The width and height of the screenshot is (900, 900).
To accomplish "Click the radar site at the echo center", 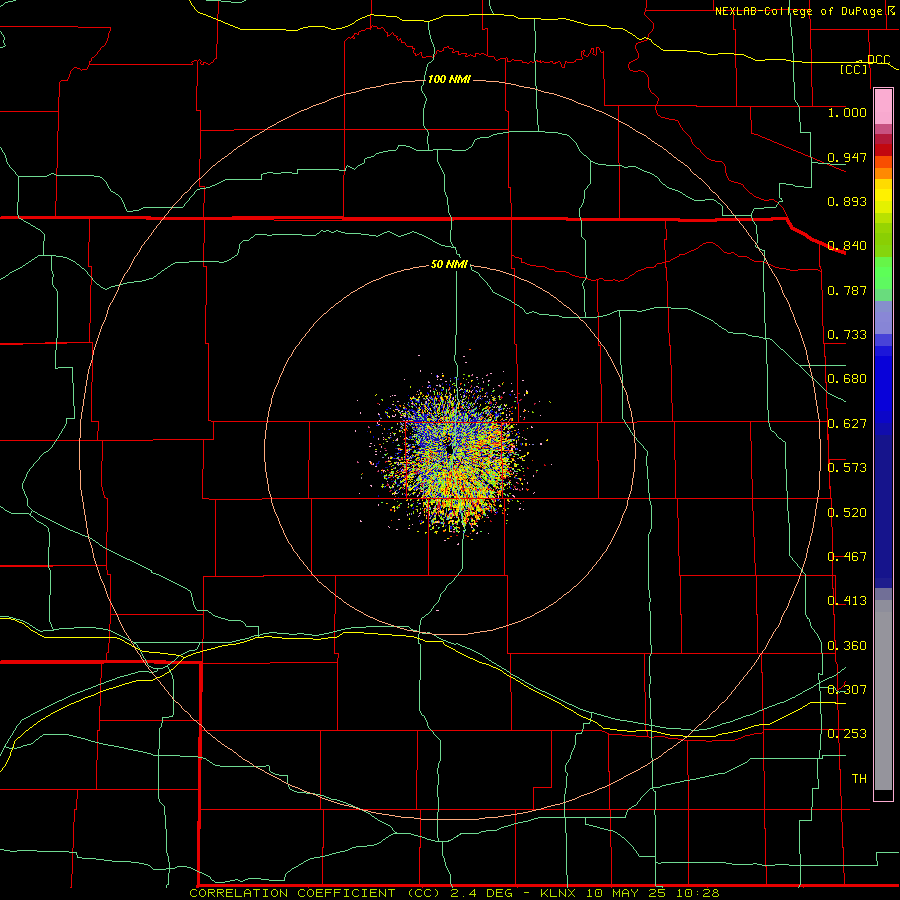I will (450, 451).
